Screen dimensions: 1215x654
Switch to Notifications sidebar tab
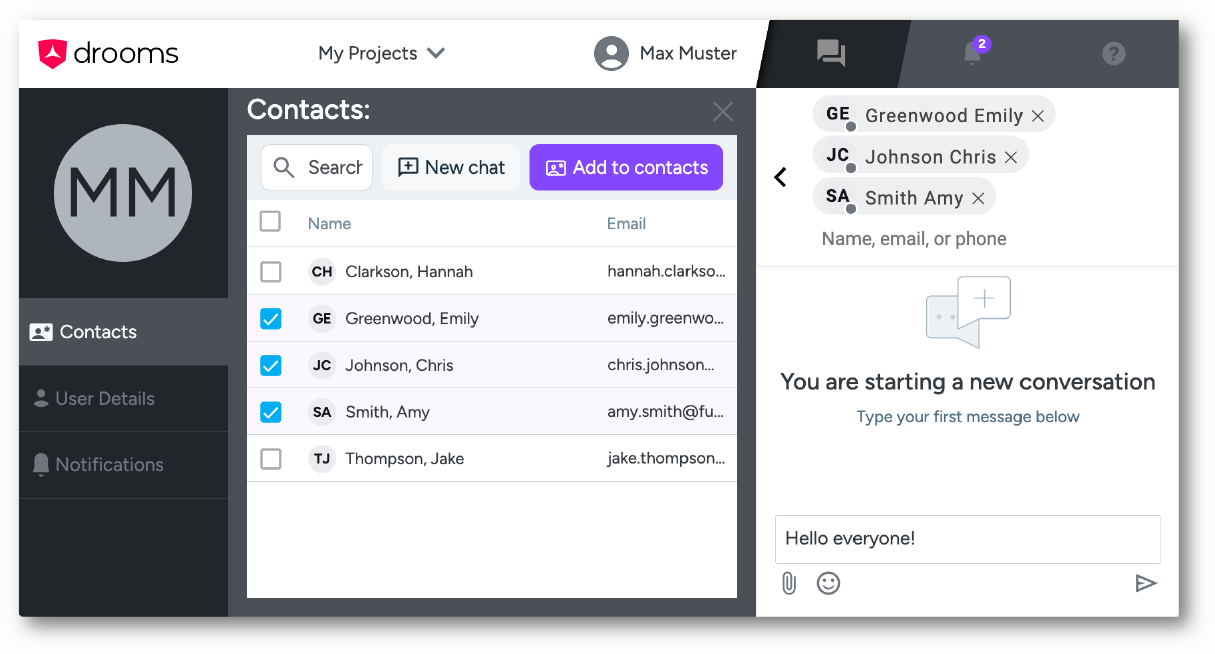[x=109, y=465]
